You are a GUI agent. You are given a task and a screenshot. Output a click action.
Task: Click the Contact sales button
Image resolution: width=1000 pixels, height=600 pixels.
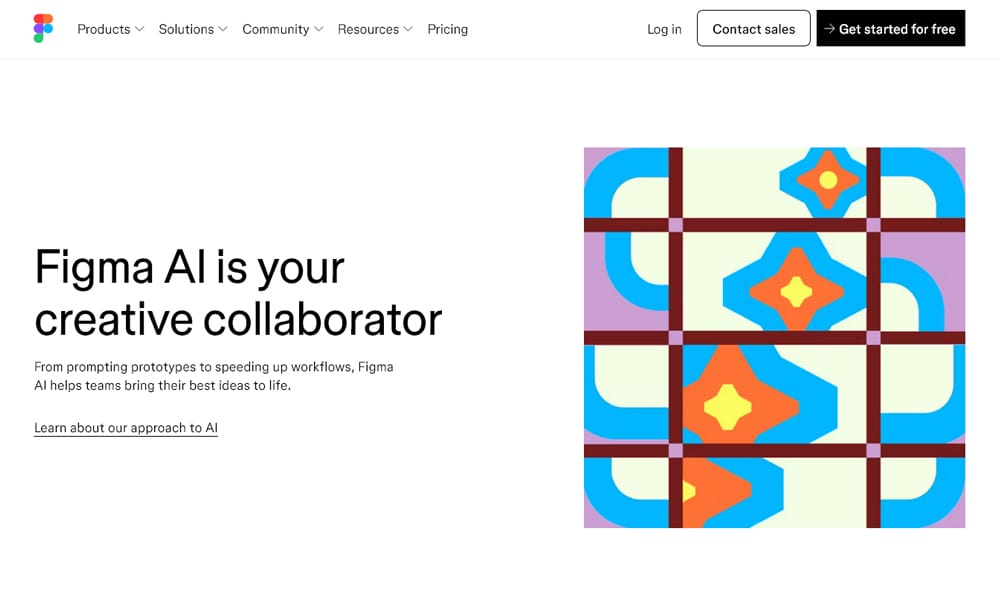click(x=753, y=28)
